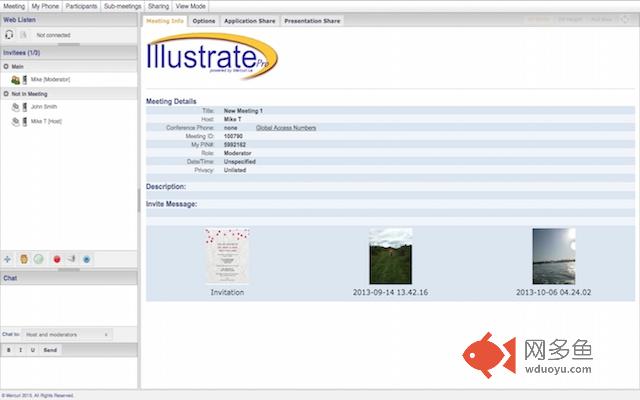Image resolution: width=640 pixels, height=400 pixels.
Task: Collapse the Not In Meeting group
Action: [x=6, y=93]
